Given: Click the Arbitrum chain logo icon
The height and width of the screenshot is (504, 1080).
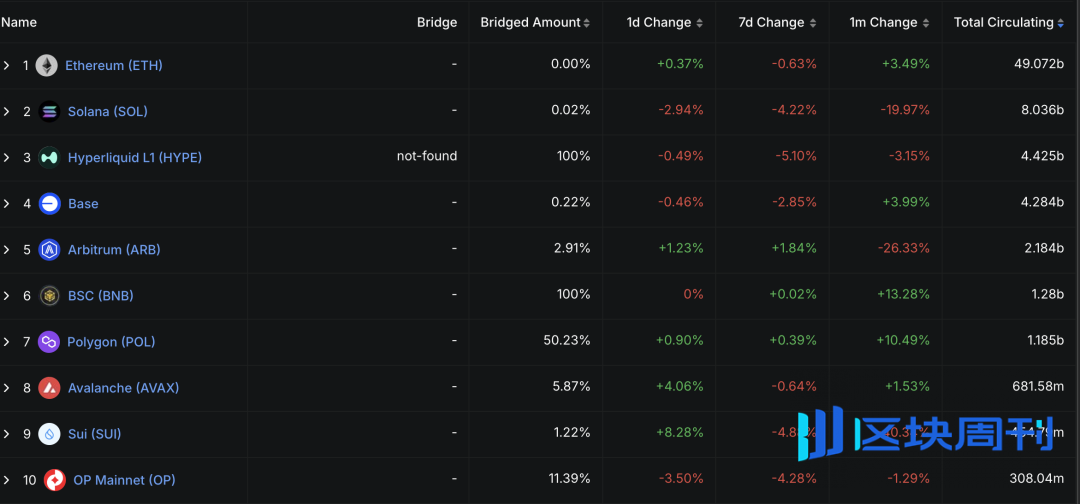Looking at the screenshot, I should (x=49, y=249).
